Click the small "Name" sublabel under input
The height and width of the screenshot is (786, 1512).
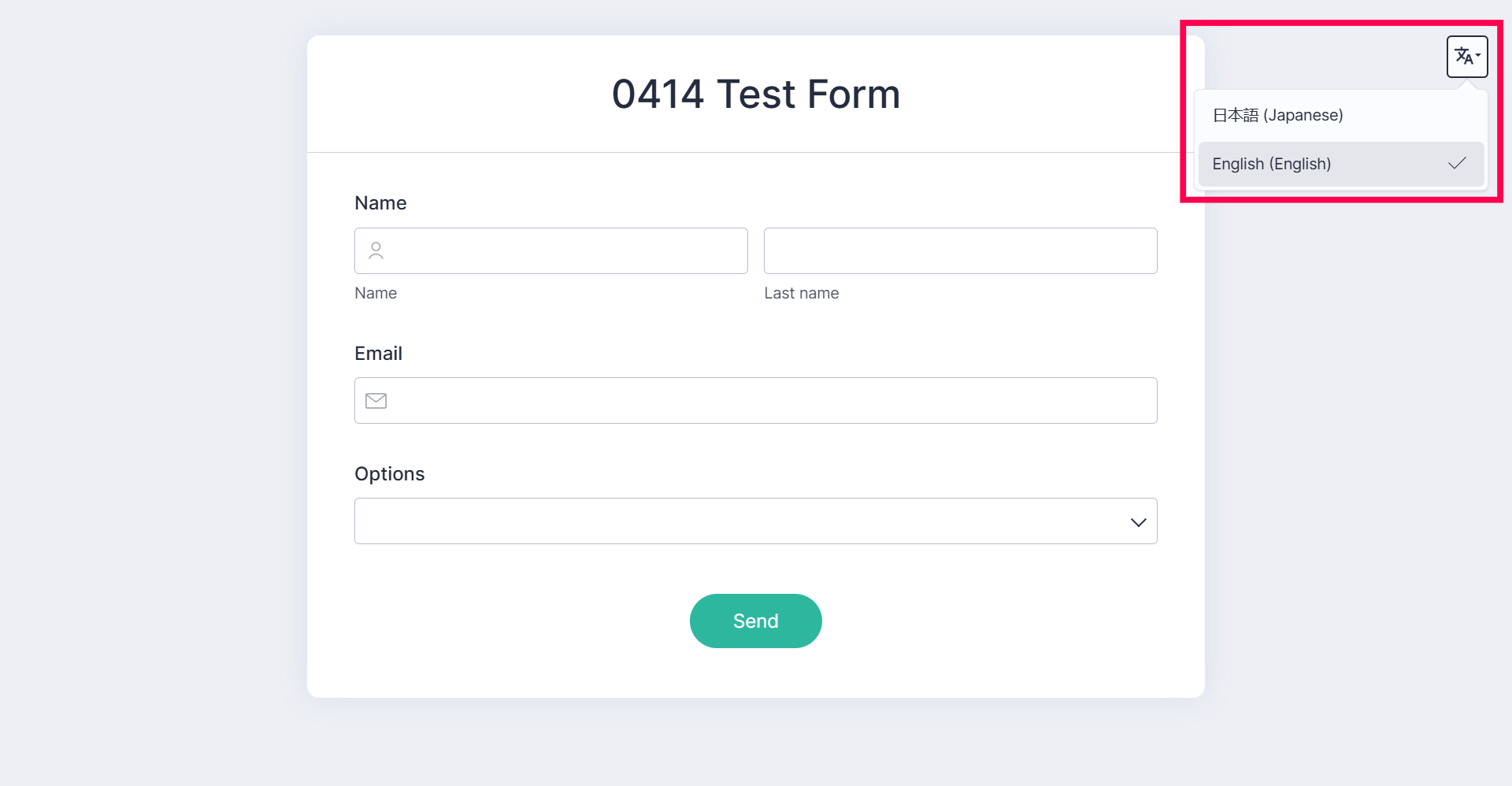click(376, 294)
